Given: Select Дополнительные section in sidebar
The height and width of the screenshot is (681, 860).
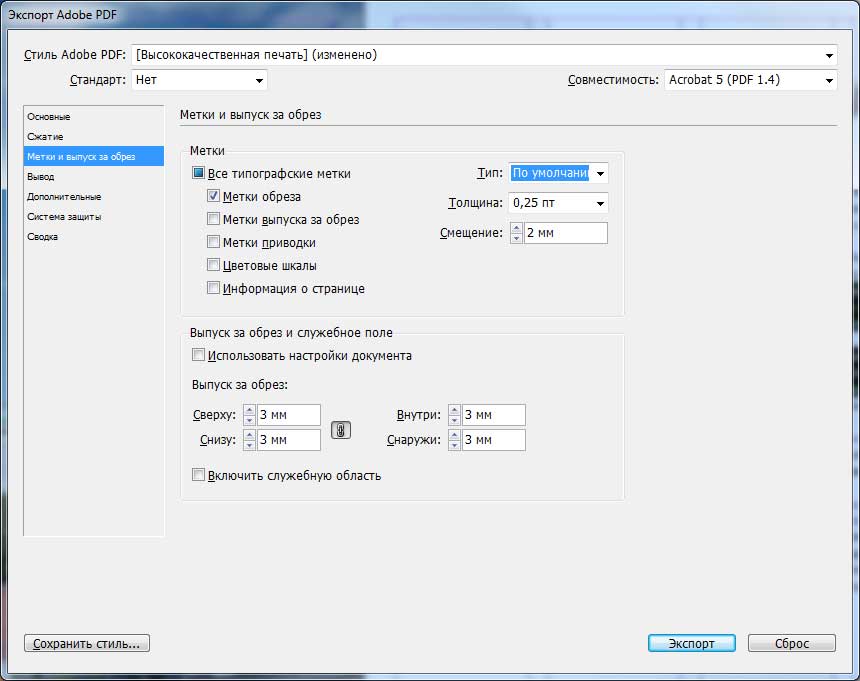Looking at the screenshot, I should click(x=94, y=196).
